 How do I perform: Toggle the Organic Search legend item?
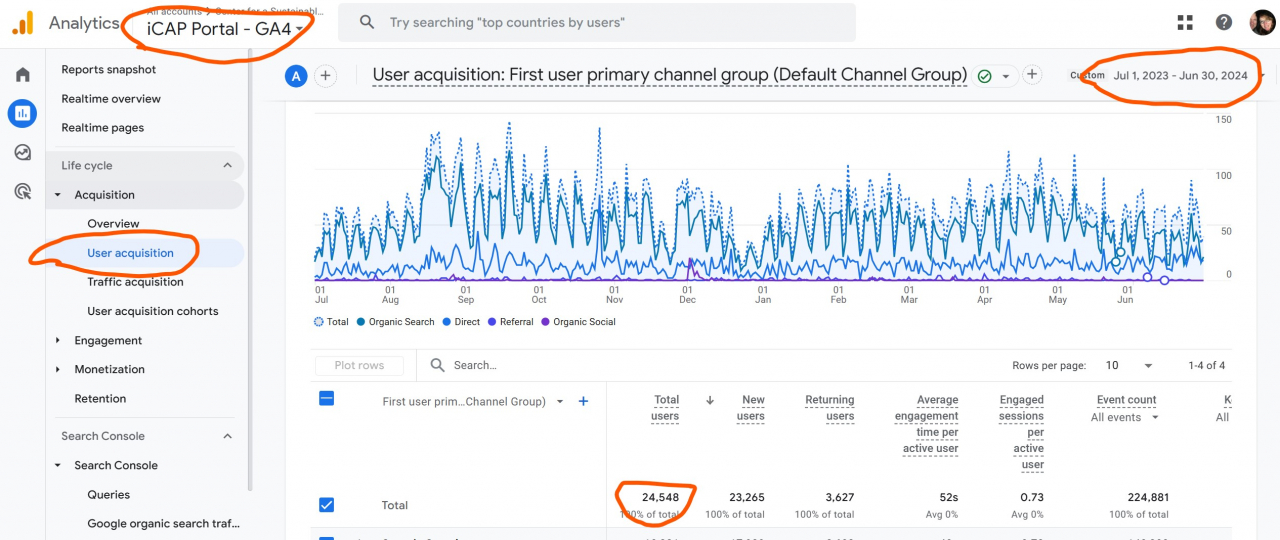tap(395, 322)
